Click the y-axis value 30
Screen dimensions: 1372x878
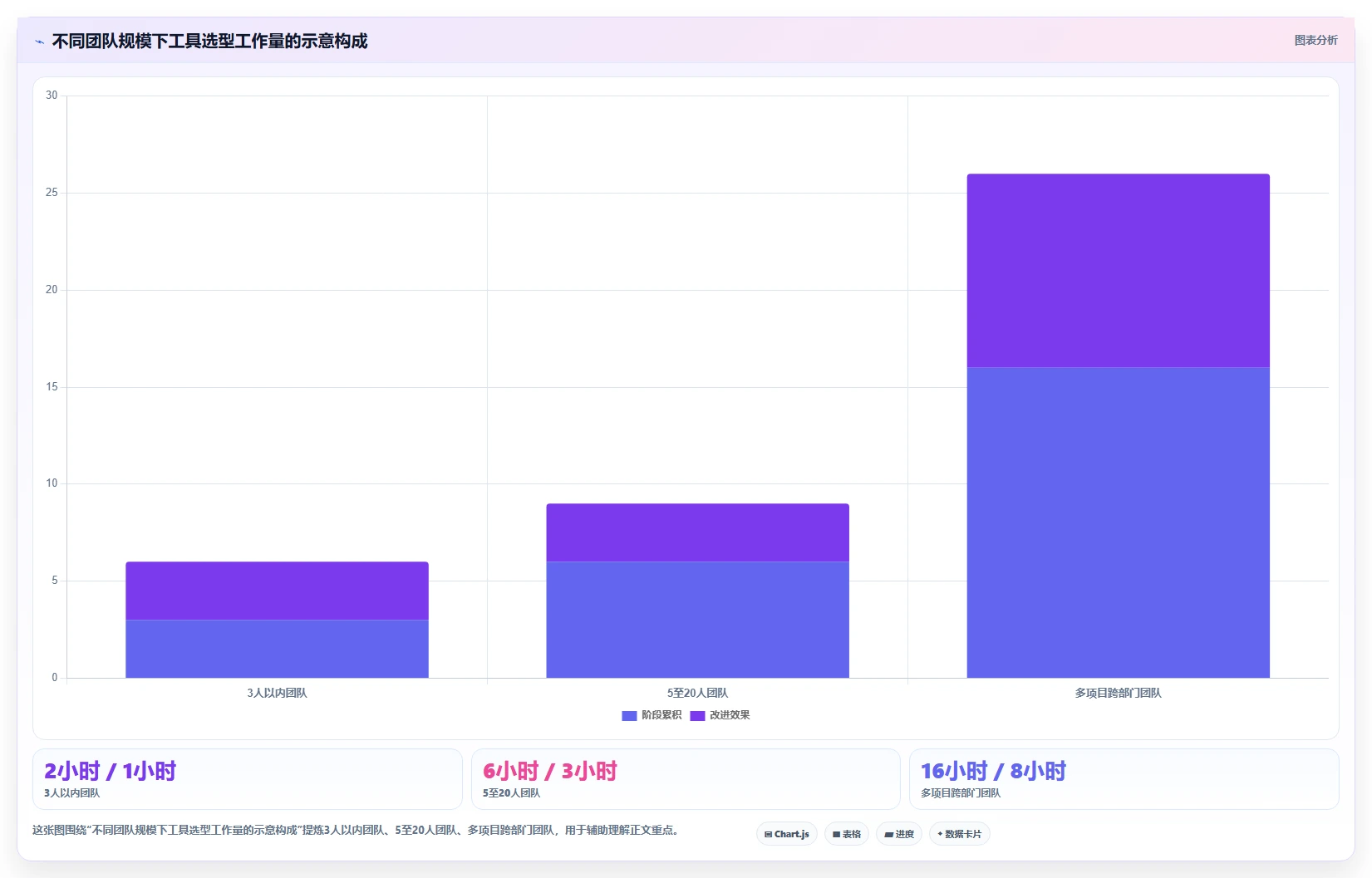[52, 96]
